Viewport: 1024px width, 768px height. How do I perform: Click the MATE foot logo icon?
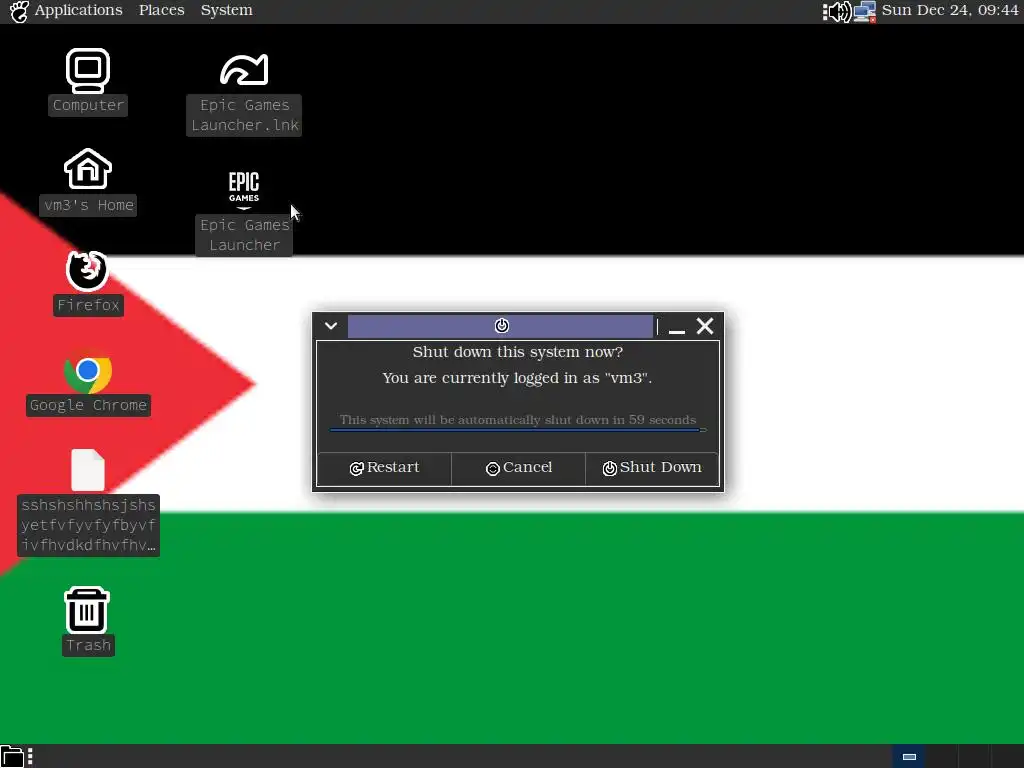pyautogui.click(x=19, y=11)
